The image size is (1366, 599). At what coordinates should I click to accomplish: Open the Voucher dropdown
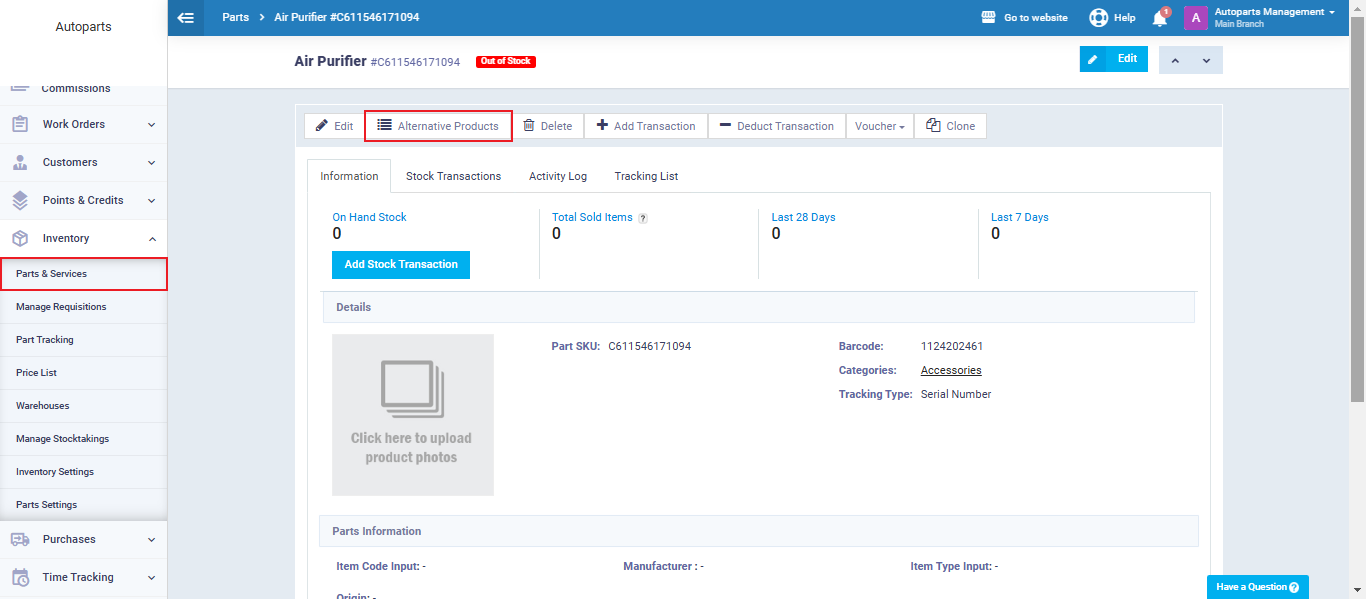[880, 126]
